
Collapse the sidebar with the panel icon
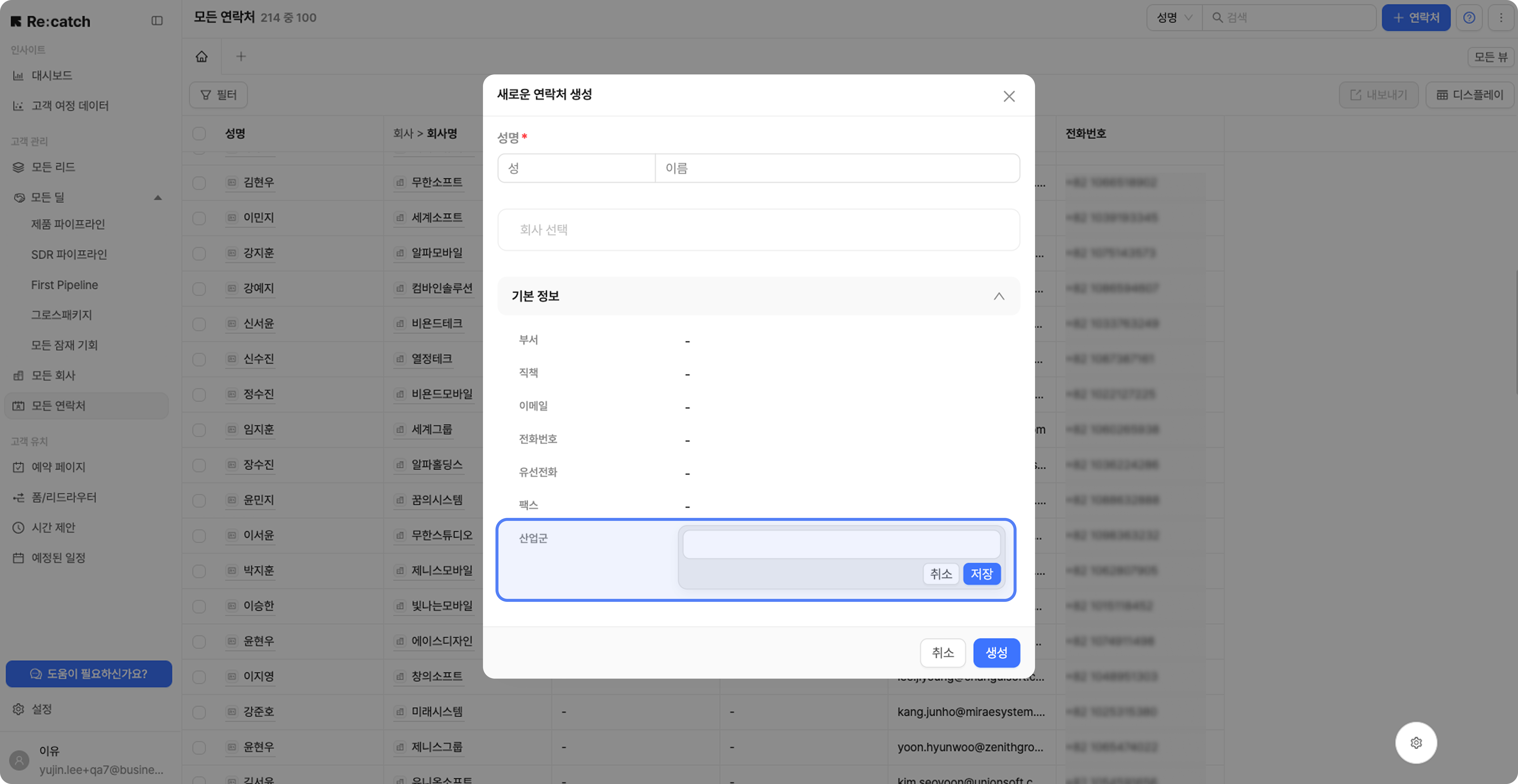click(x=157, y=21)
